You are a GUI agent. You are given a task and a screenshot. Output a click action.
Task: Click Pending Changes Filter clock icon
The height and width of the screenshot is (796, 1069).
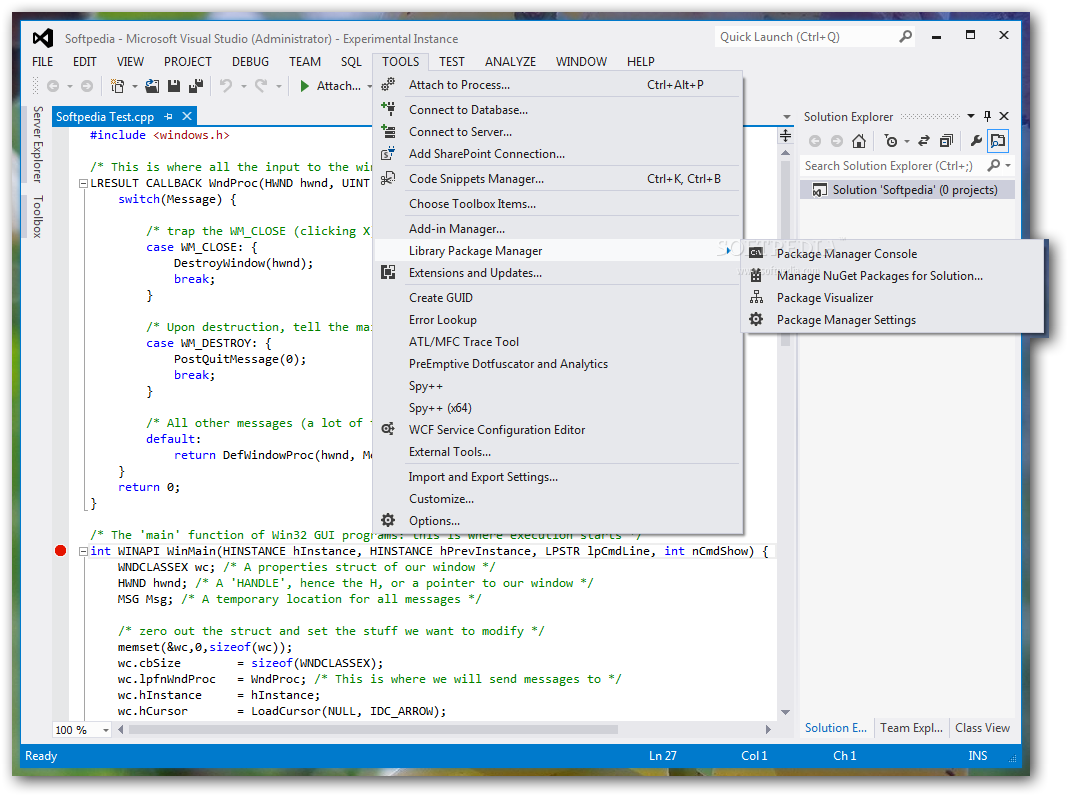890,141
